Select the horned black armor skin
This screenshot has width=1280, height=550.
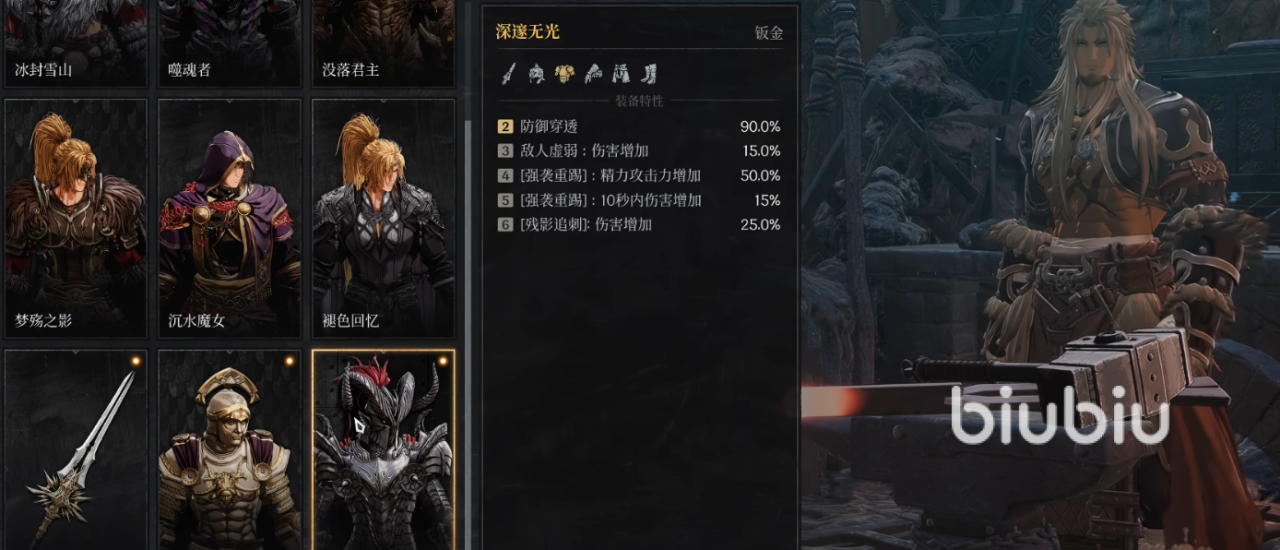point(383,449)
